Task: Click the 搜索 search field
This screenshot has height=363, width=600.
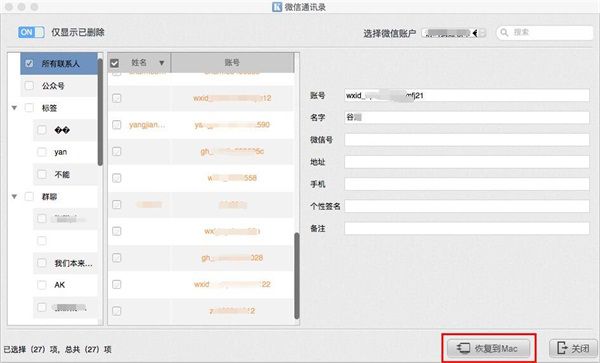Action: point(545,33)
